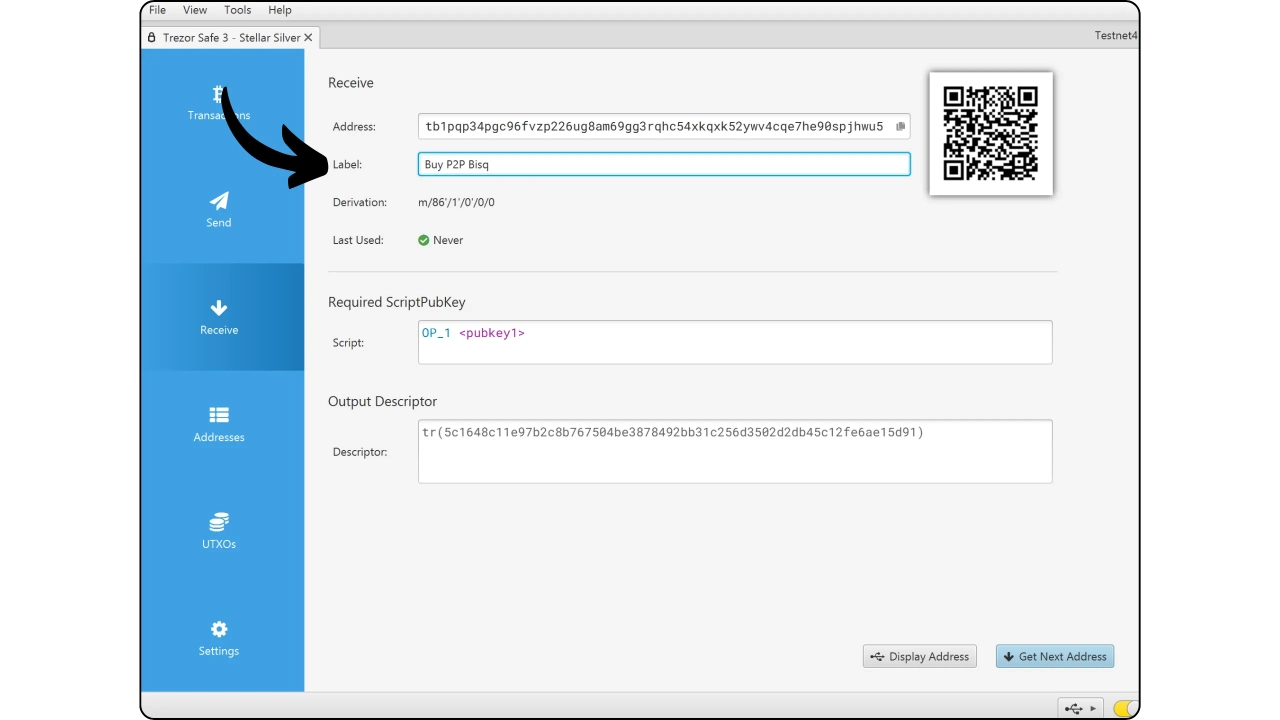Close the Trezor Safe 3 tab
Screen dimensions: 1280x720
[308, 38]
